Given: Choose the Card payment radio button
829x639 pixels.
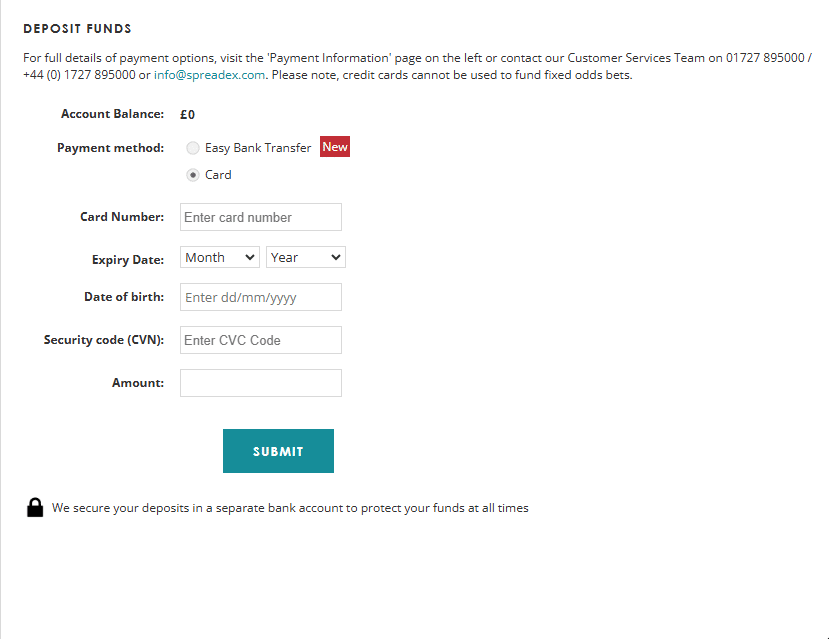Looking at the screenshot, I should point(193,175).
